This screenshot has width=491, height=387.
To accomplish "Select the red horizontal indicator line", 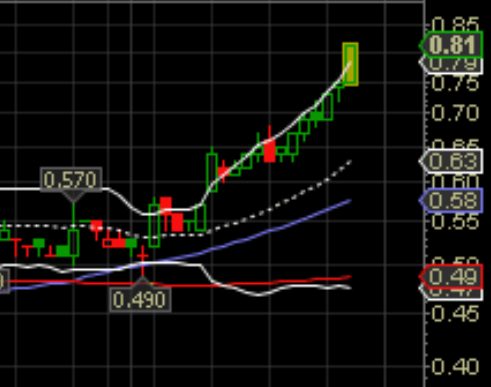I will coord(233,284).
